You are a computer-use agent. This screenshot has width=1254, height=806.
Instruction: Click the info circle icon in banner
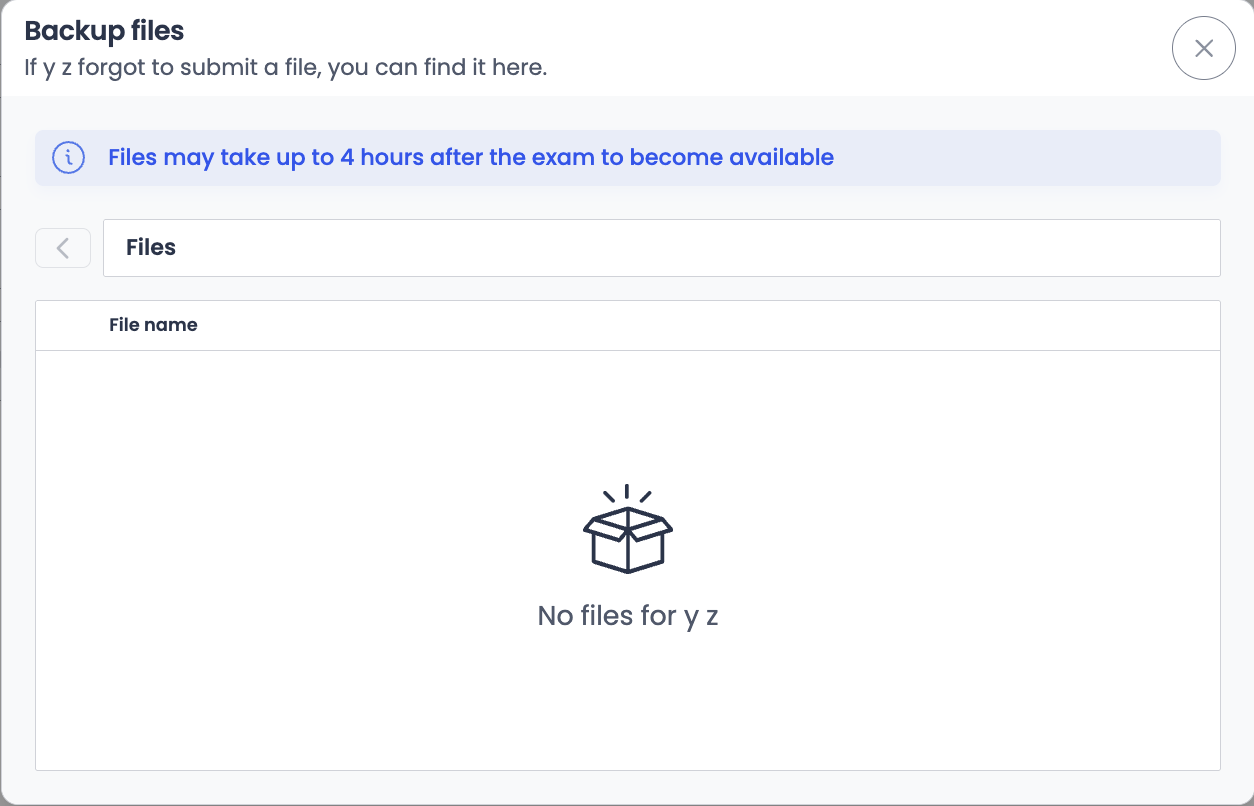(x=68, y=158)
